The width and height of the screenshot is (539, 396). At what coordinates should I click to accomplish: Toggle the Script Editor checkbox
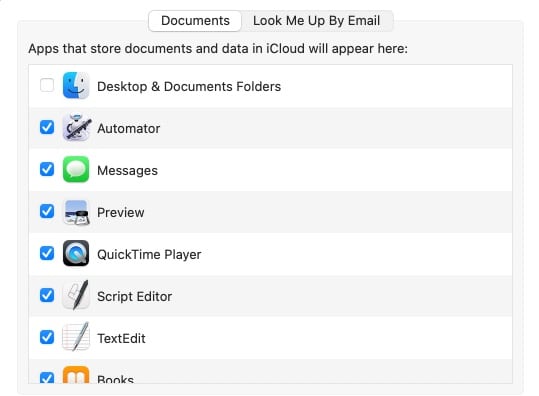click(47, 295)
